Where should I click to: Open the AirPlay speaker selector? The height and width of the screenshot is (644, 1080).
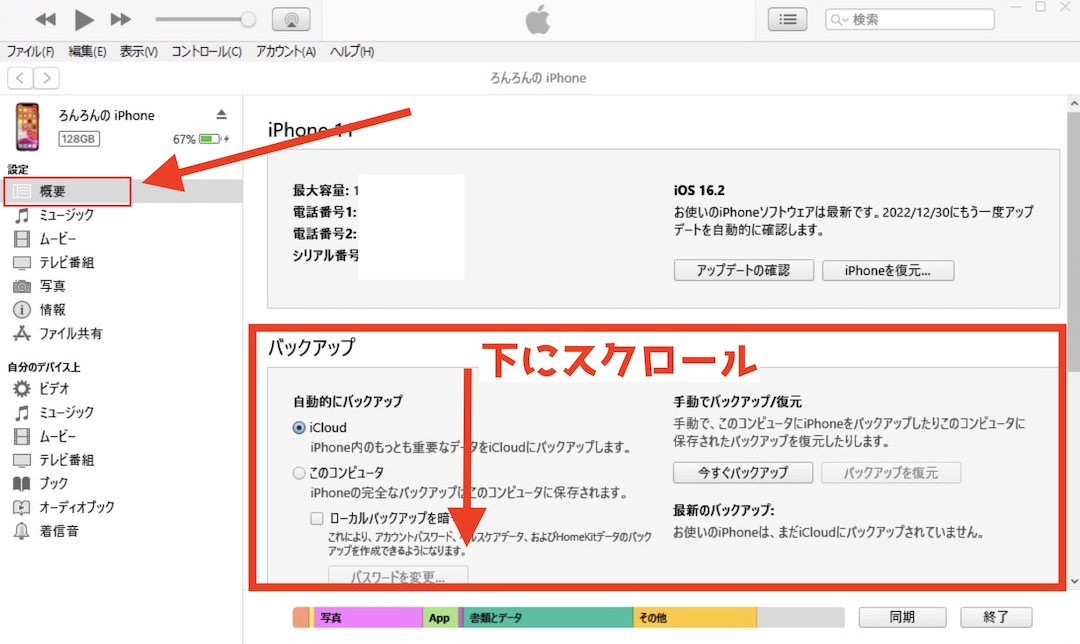click(289, 18)
